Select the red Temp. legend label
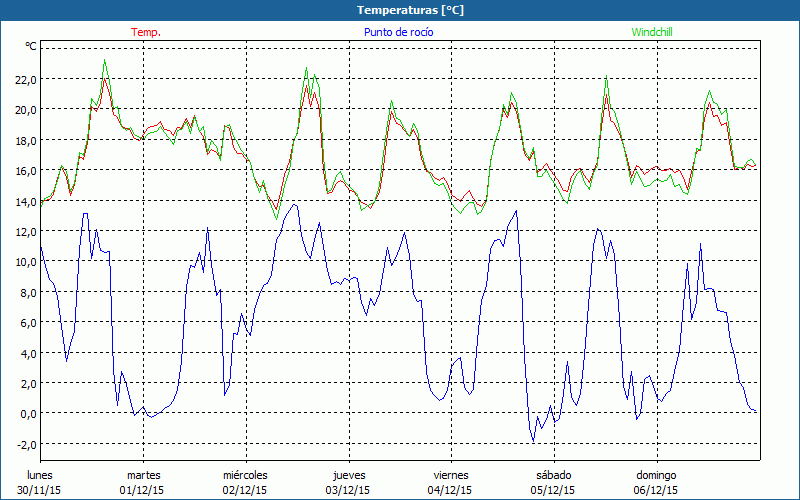Viewport: 800px width, 500px height. [x=146, y=32]
